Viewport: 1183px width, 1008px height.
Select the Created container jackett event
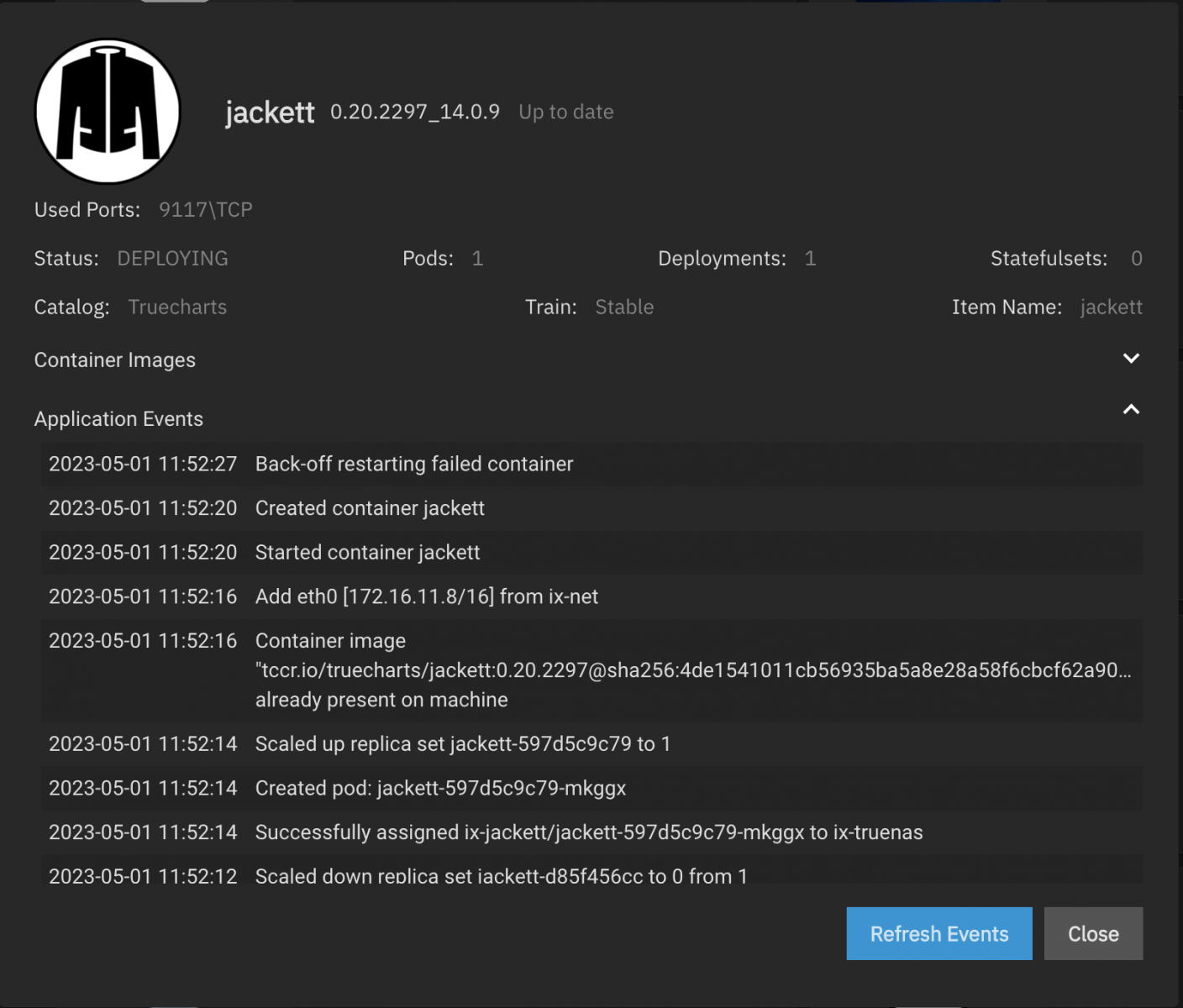click(x=592, y=508)
